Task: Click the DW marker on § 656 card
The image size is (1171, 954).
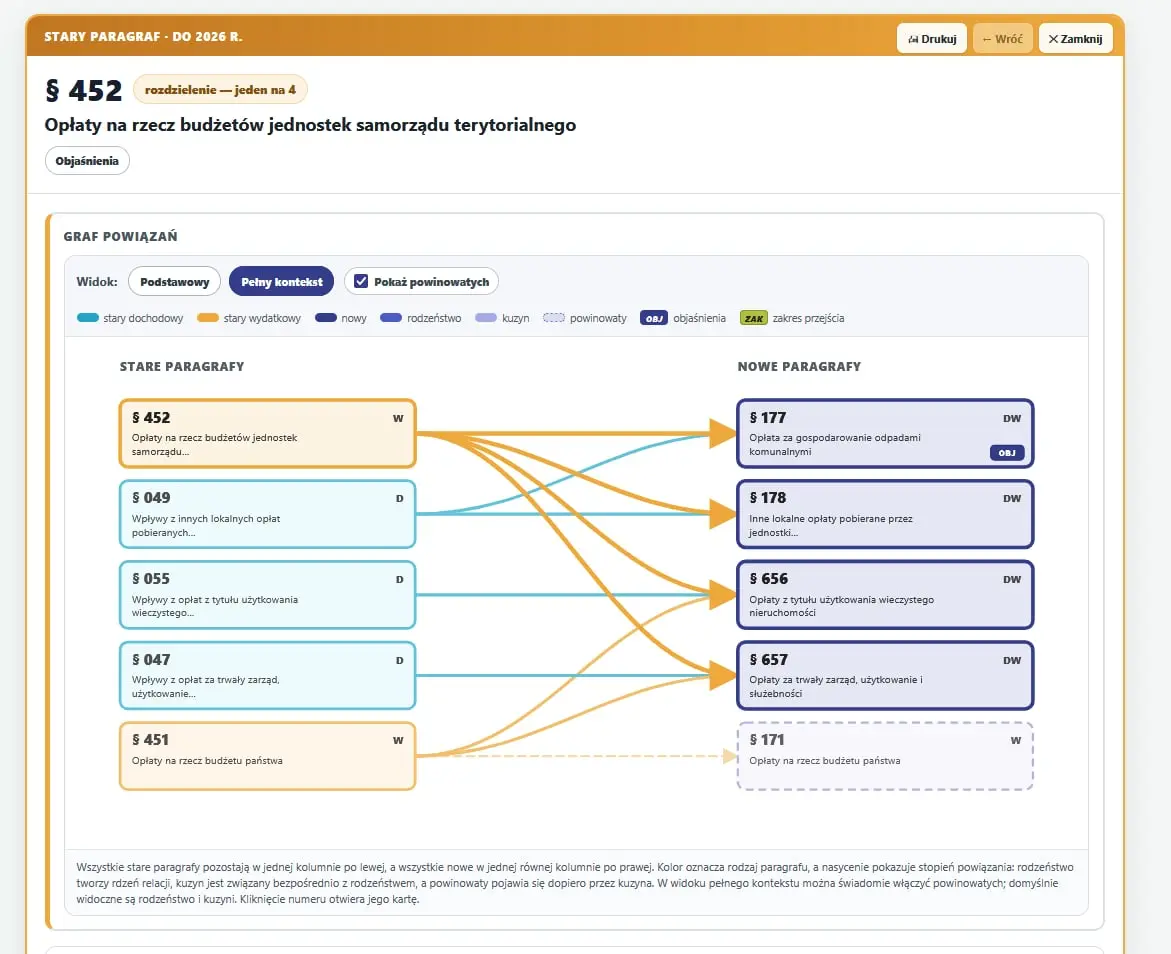Action: (1012, 579)
